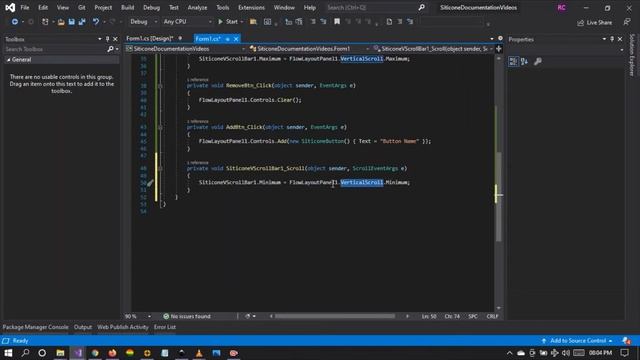Switch to Form1.cs [Design] tab

click(149, 38)
